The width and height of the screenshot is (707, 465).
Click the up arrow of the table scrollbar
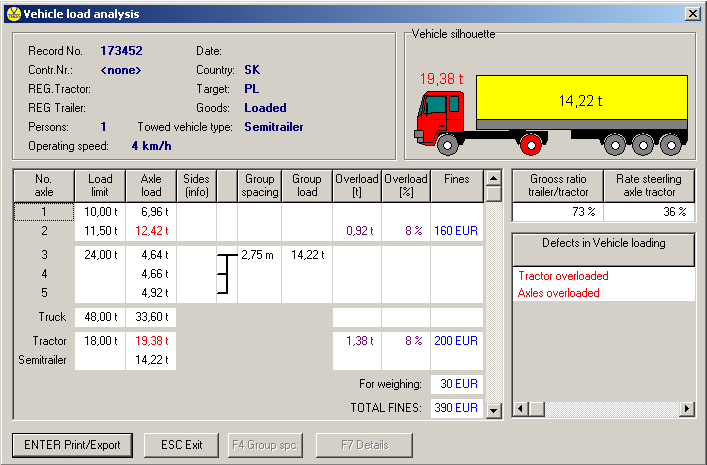(494, 178)
